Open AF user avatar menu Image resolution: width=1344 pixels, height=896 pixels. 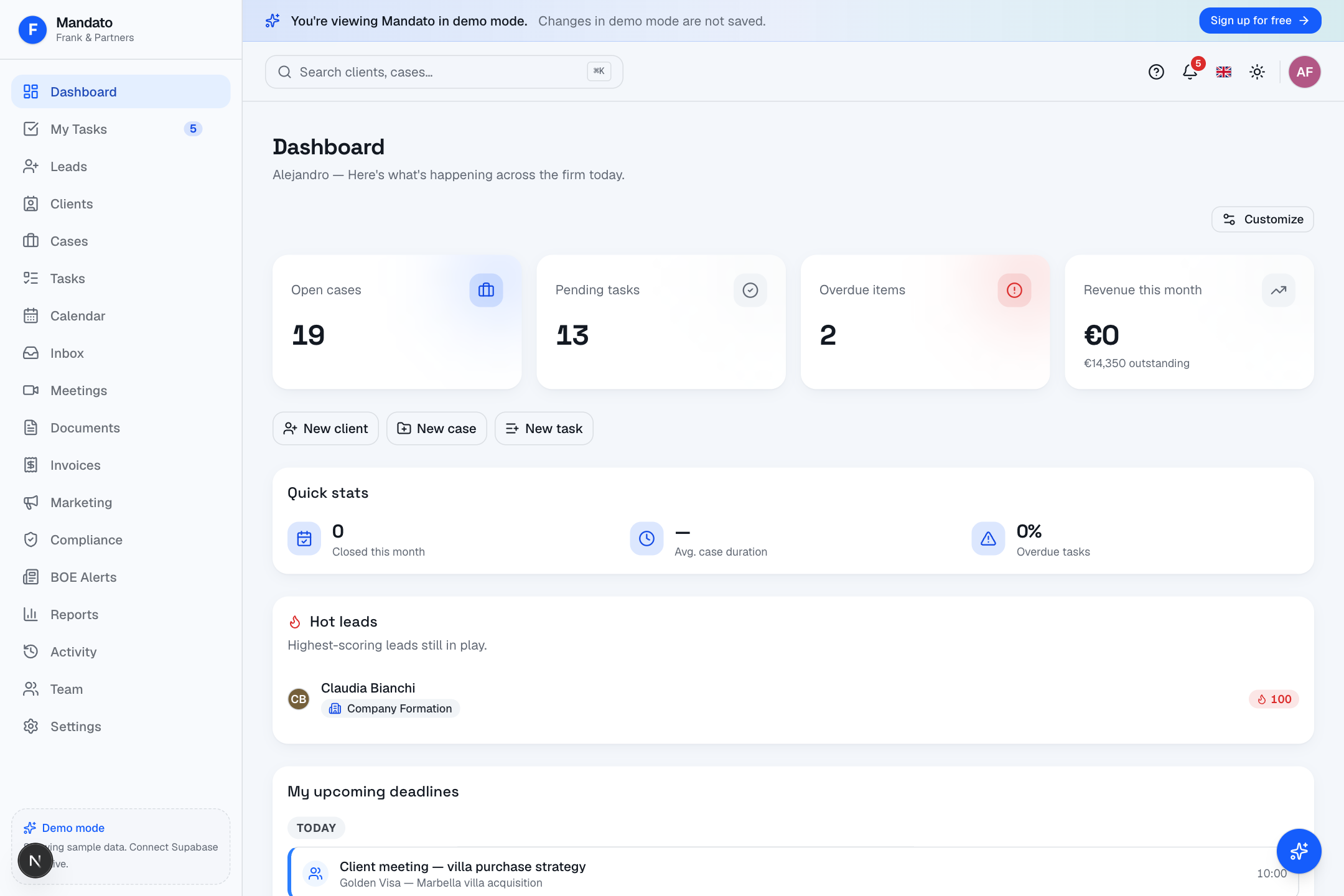(x=1305, y=72)
